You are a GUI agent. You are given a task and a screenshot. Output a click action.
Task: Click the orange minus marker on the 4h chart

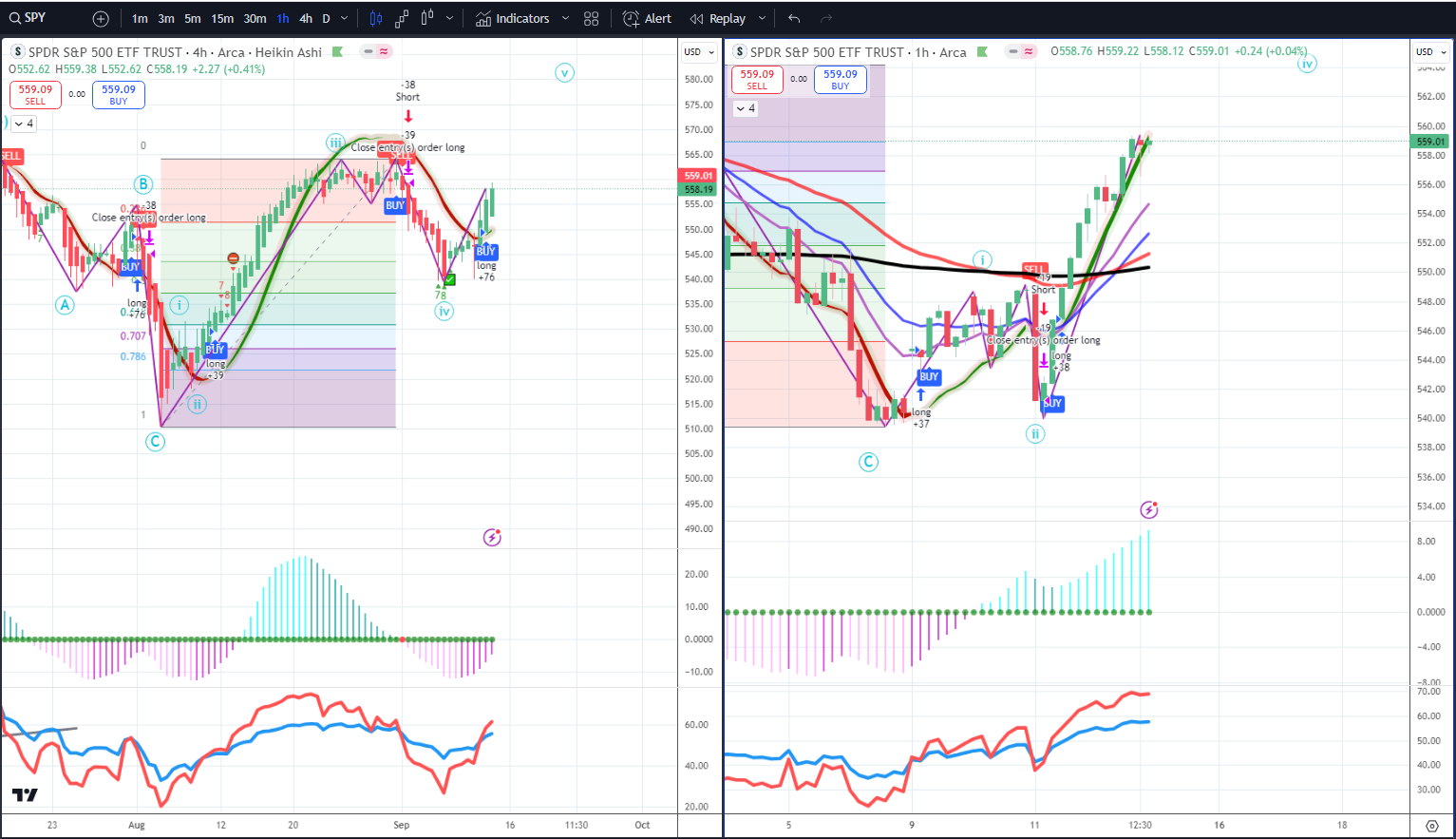[x=233, y=259]
